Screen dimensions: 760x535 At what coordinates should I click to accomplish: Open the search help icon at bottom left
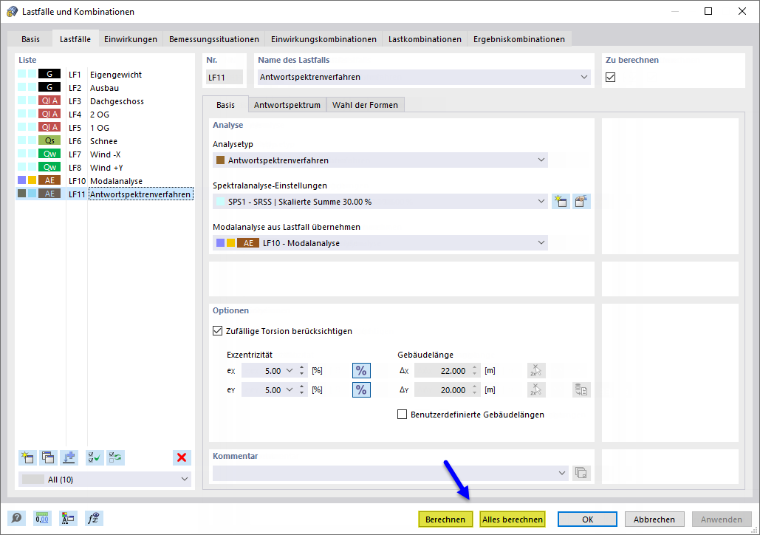(16, 519)
